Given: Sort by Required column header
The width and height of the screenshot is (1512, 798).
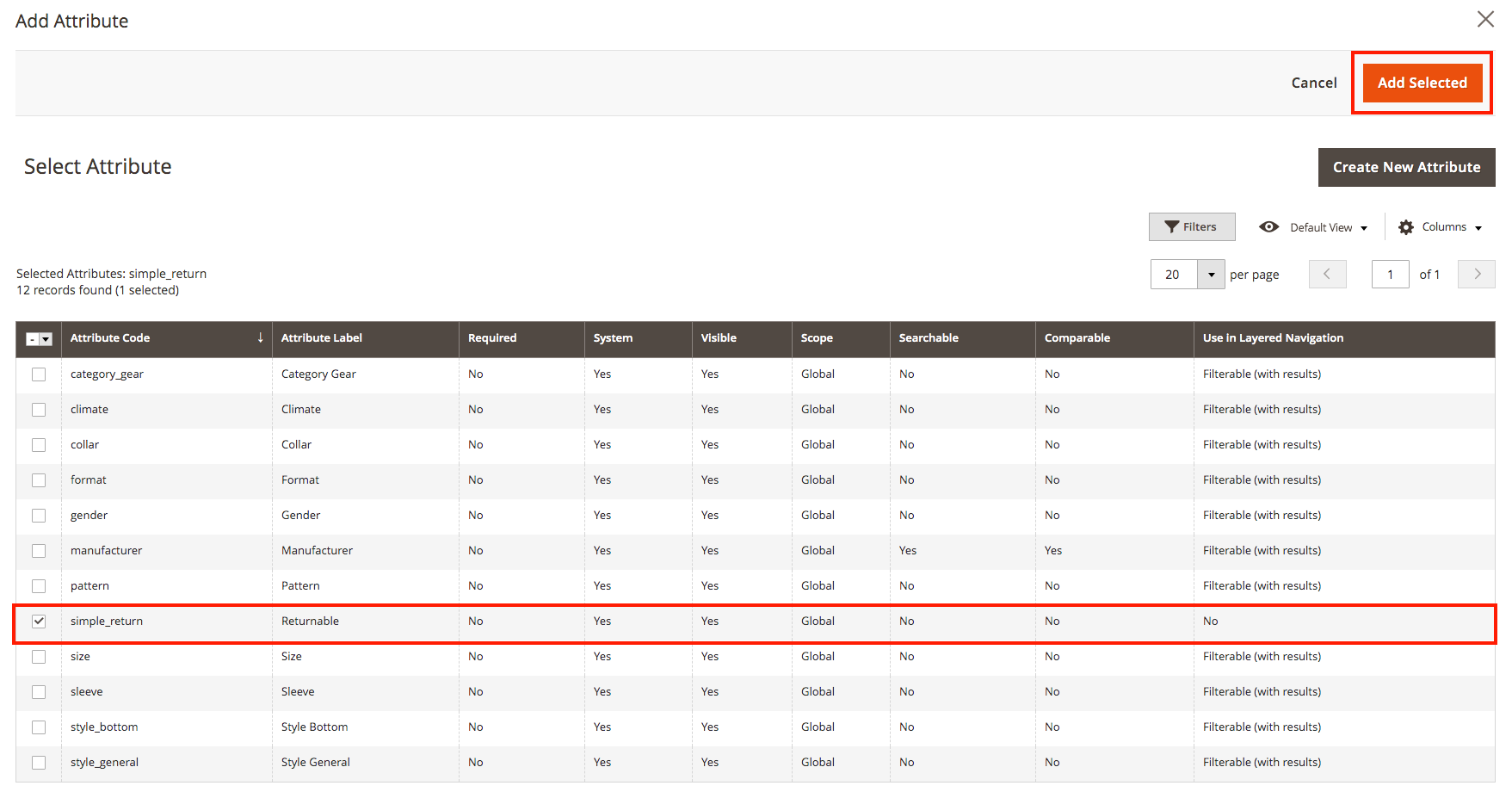Looking at the screenshot, I should click(x=521, y=338).
